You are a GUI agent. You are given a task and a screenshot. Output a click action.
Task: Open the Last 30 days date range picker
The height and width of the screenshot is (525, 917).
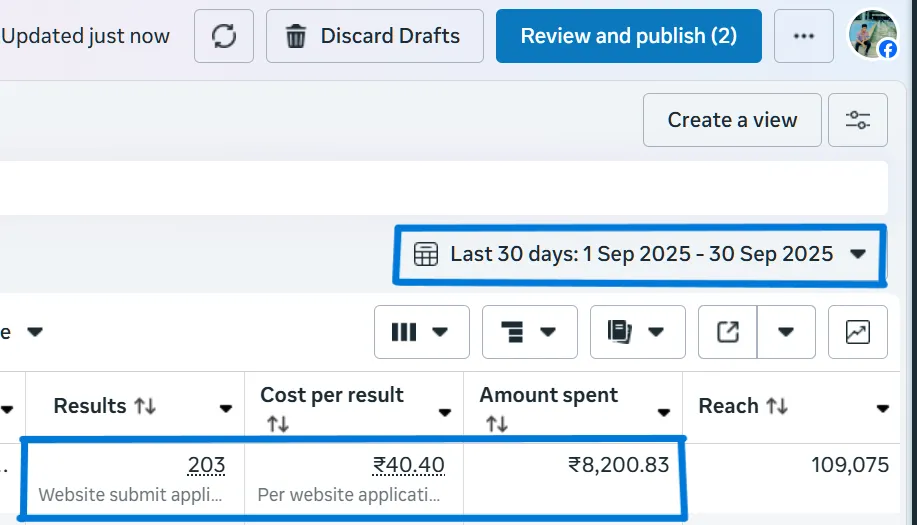(x=640, y=254)
